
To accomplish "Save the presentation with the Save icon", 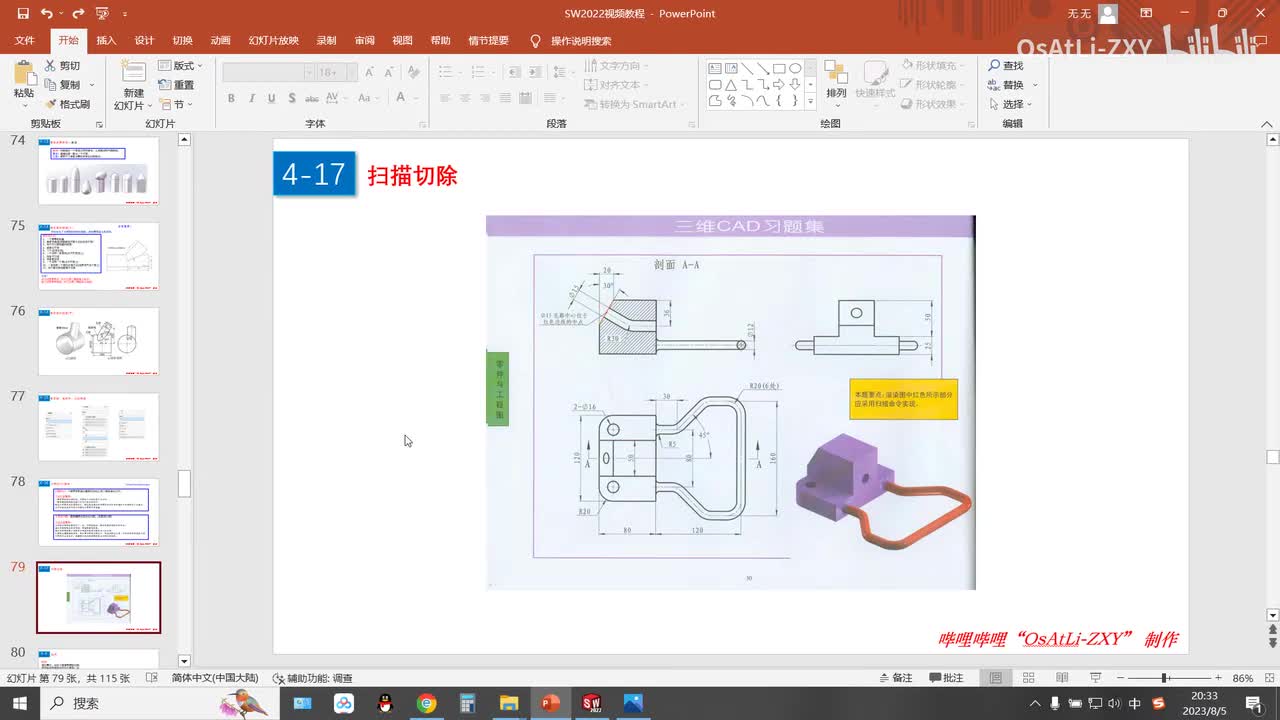I will 22,14.
